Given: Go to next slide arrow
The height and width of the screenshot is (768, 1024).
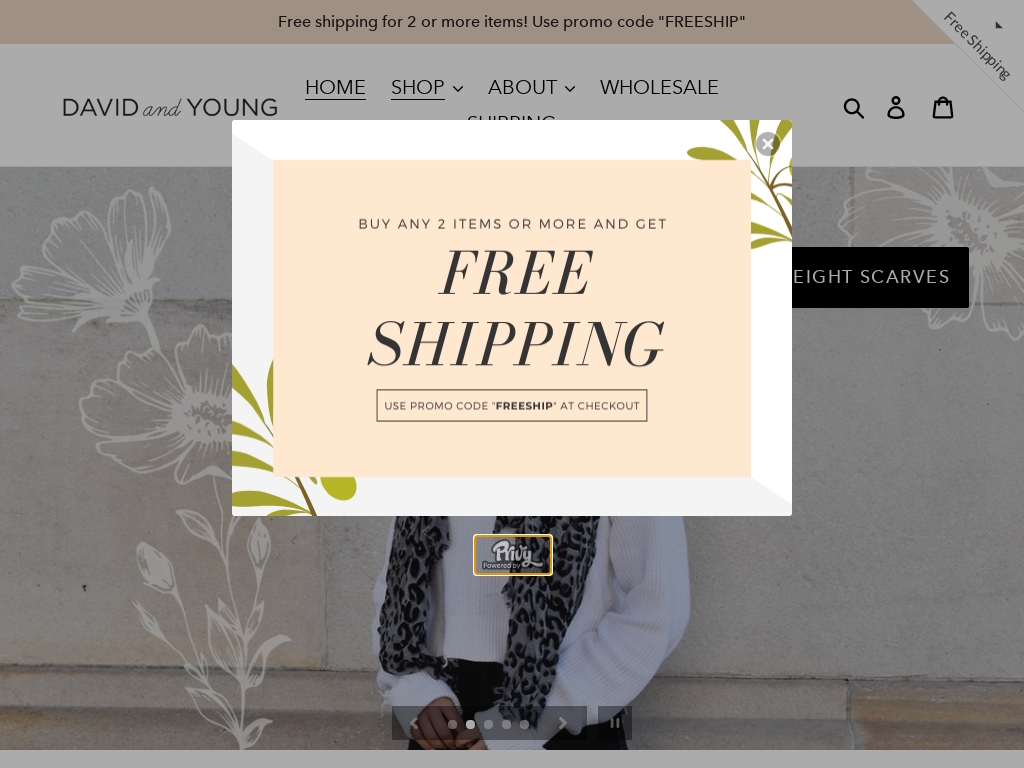Looking at the screenshot, I should click(x=562, y=724).
